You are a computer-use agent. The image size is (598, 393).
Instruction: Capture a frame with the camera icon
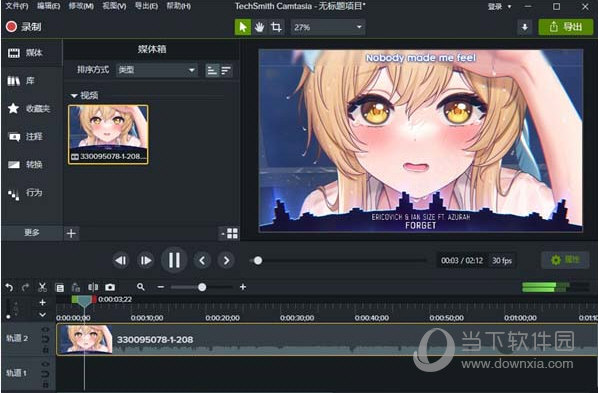point(110,287)
